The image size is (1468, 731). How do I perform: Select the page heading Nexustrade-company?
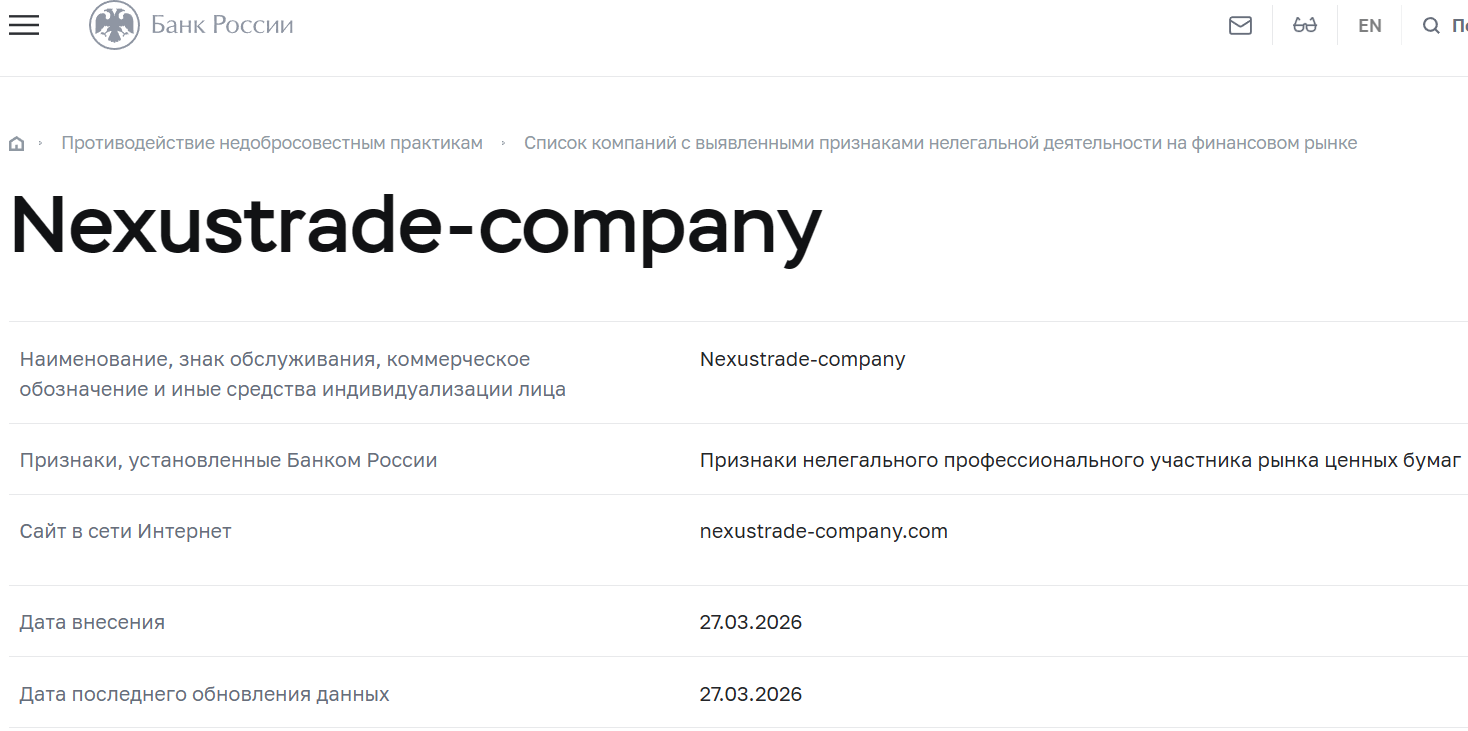(x=412, y=228)
